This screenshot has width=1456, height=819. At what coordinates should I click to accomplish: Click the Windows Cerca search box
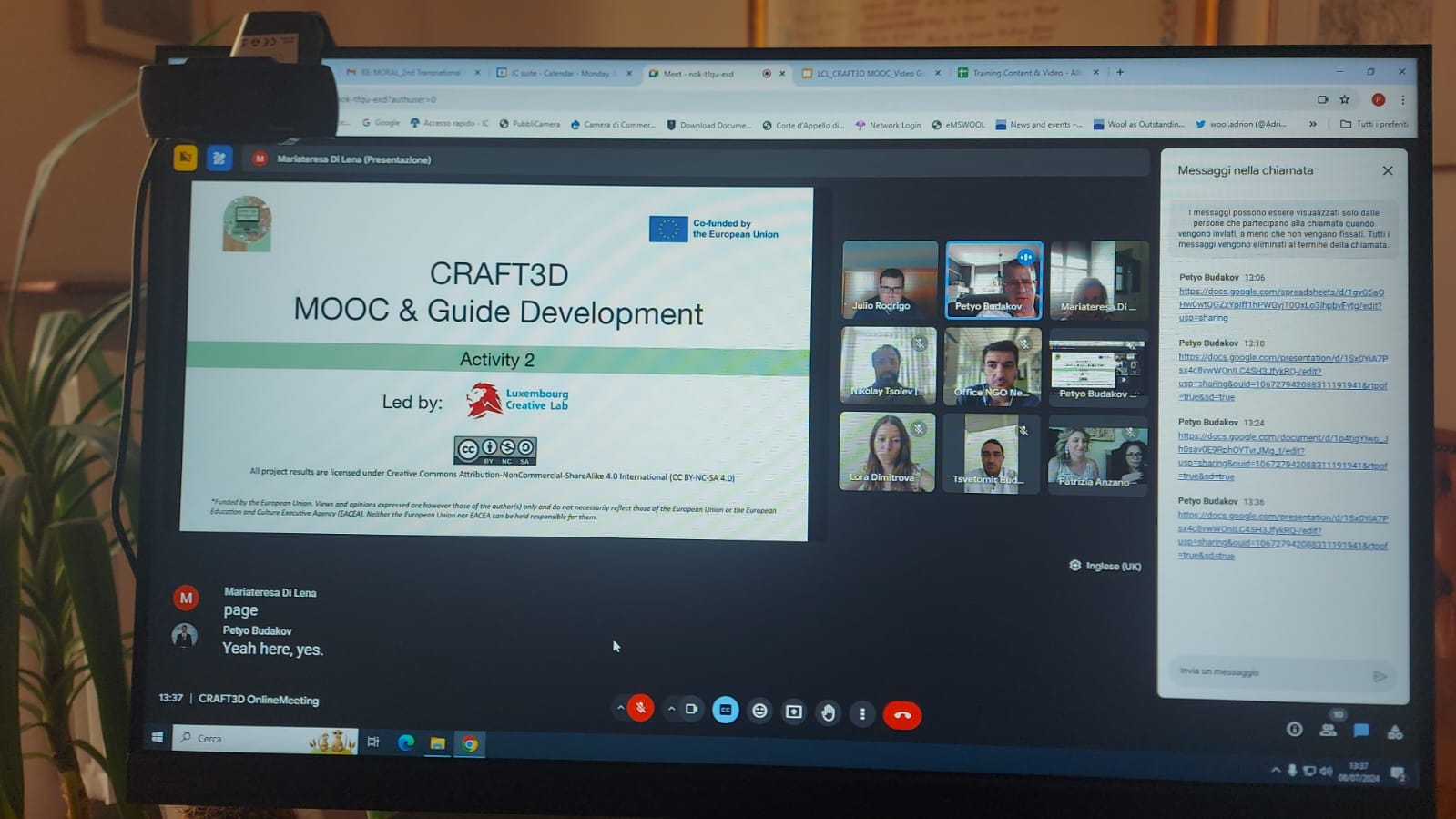264,739
